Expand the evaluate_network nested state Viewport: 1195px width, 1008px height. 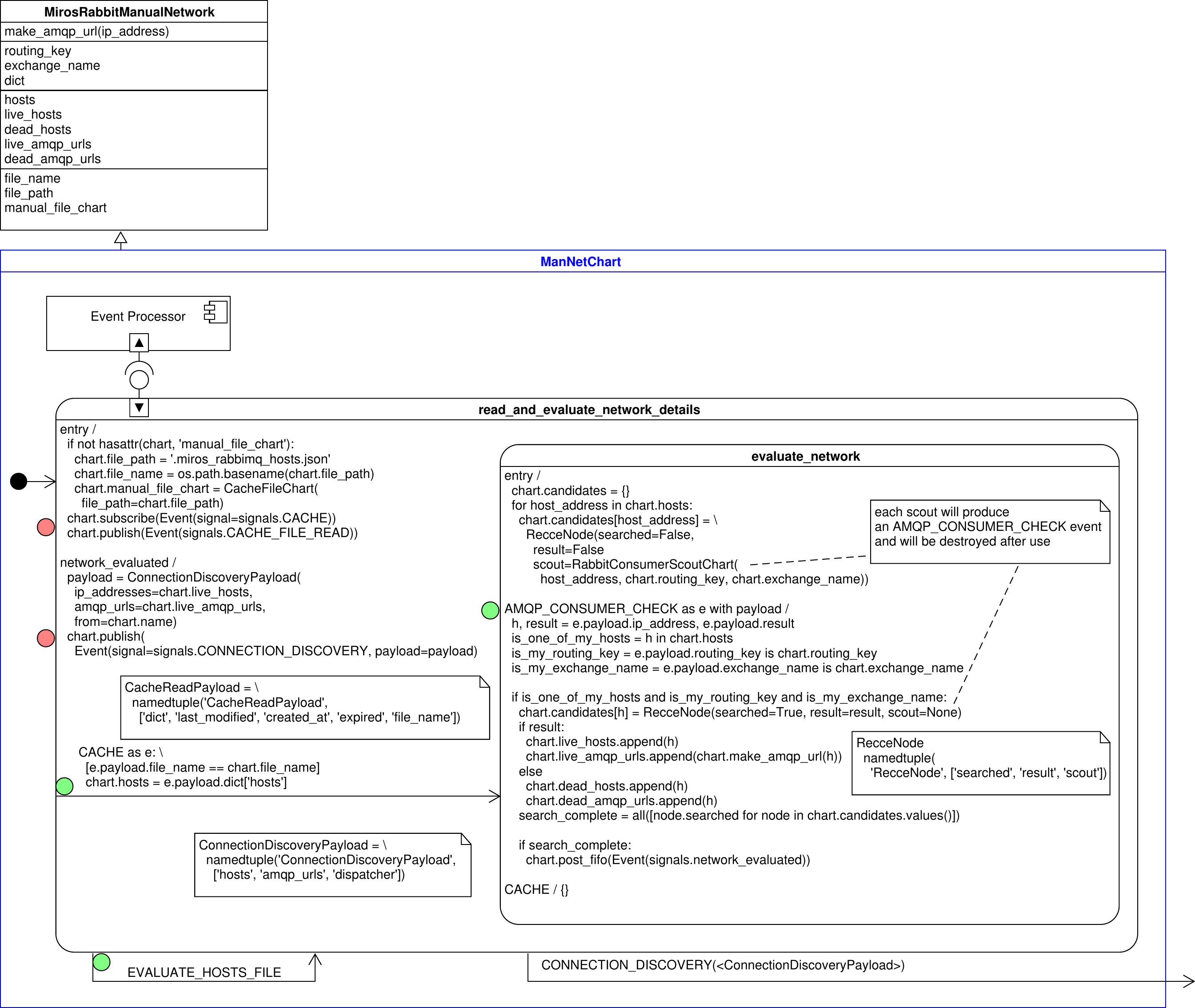click(806, 456)
